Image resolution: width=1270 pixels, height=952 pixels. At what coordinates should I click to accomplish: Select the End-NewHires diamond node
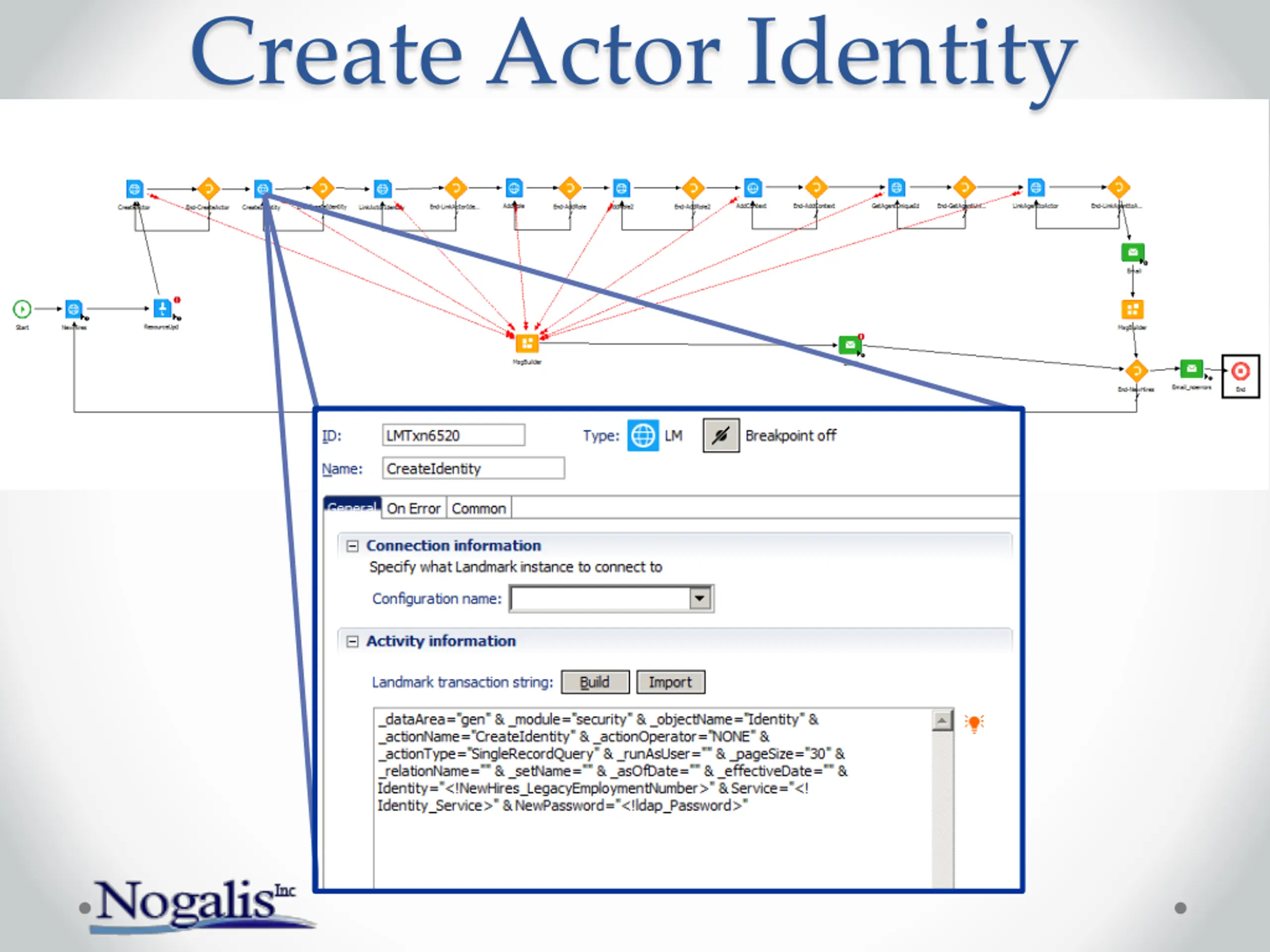[1136, 371]
